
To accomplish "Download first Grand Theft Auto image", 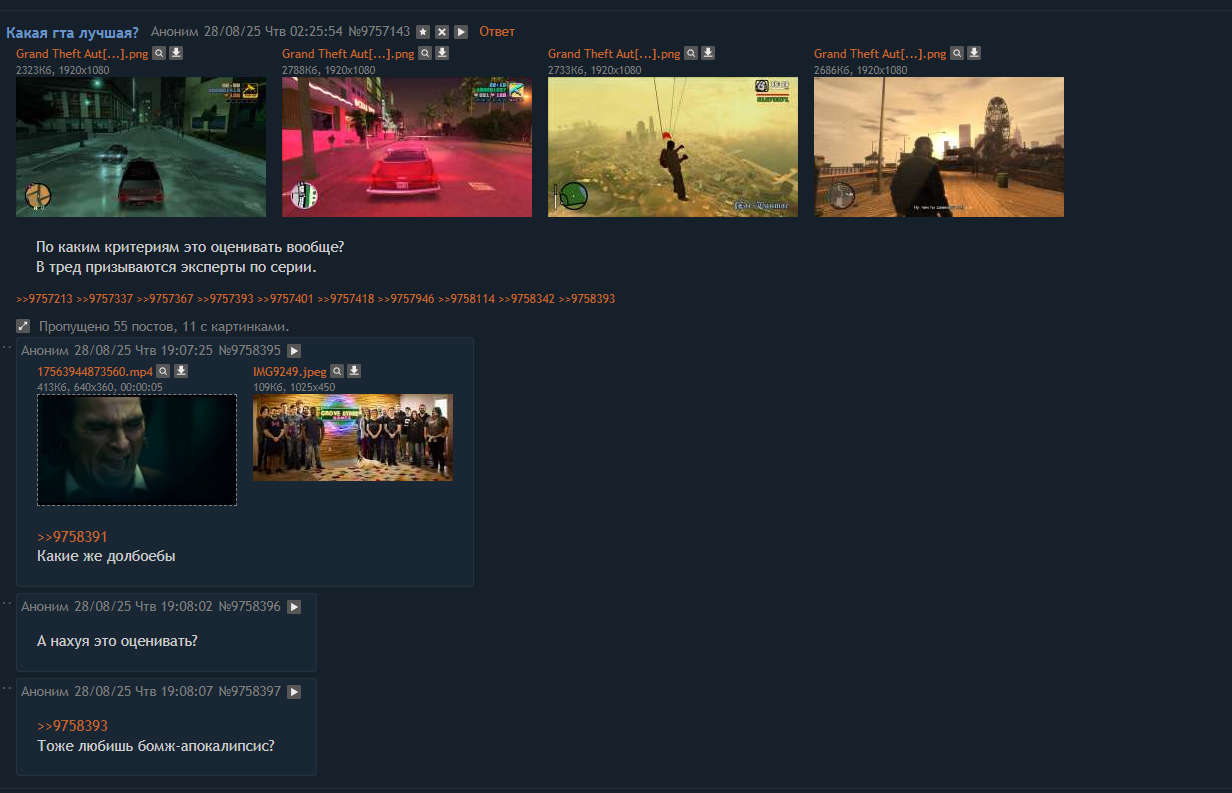I will [176, 53].
